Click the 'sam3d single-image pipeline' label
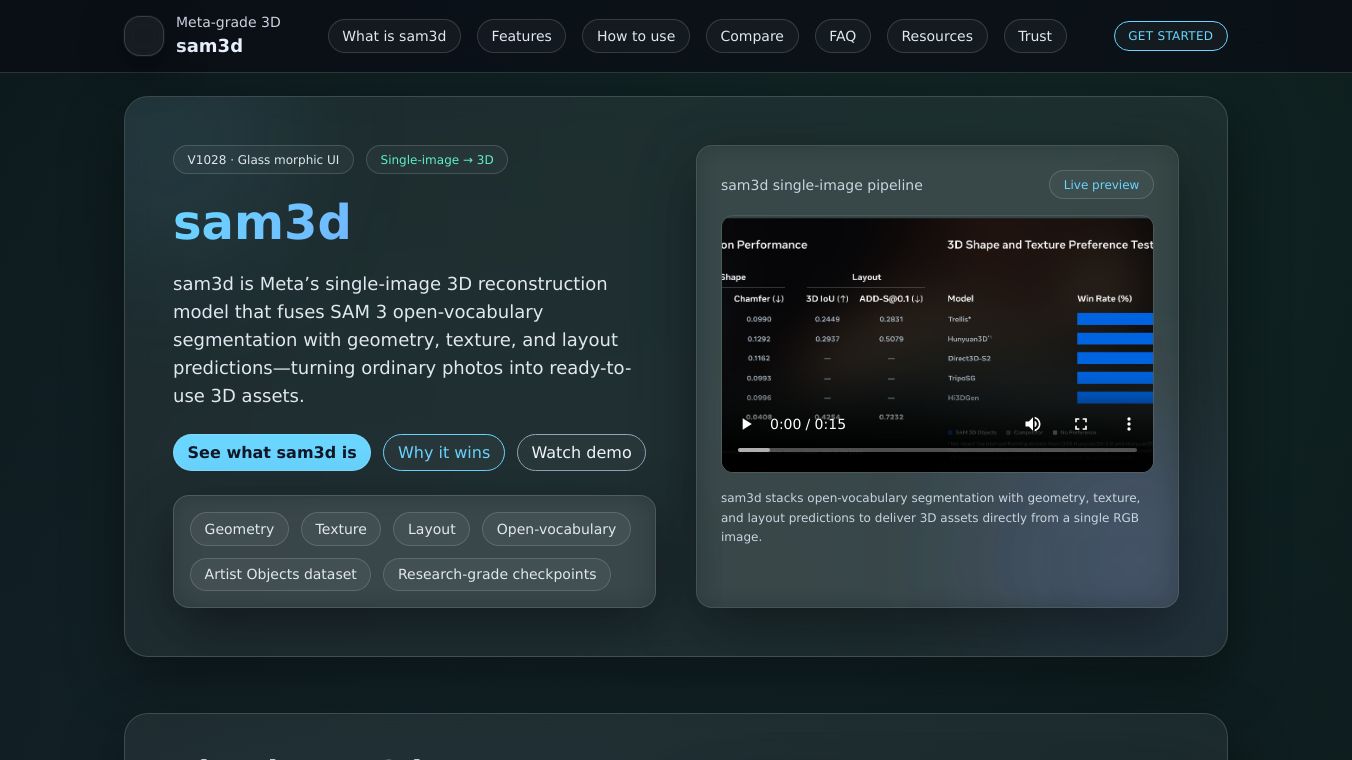The width and height of the screenshot is (1352, 760). 822,185
